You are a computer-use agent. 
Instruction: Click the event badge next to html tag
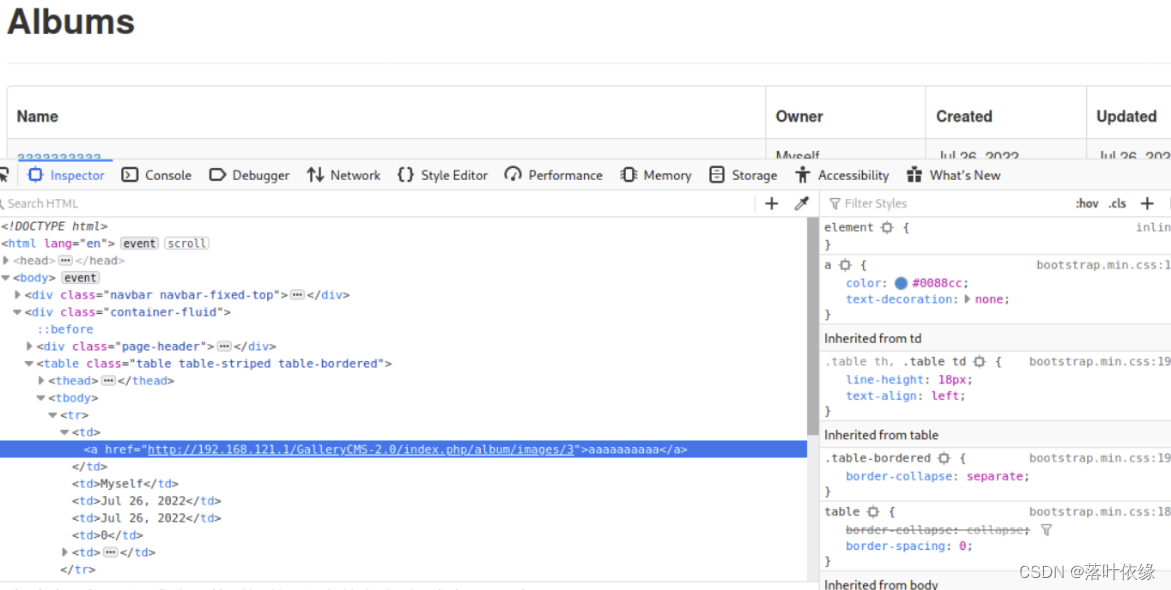(x=140, y=243)
